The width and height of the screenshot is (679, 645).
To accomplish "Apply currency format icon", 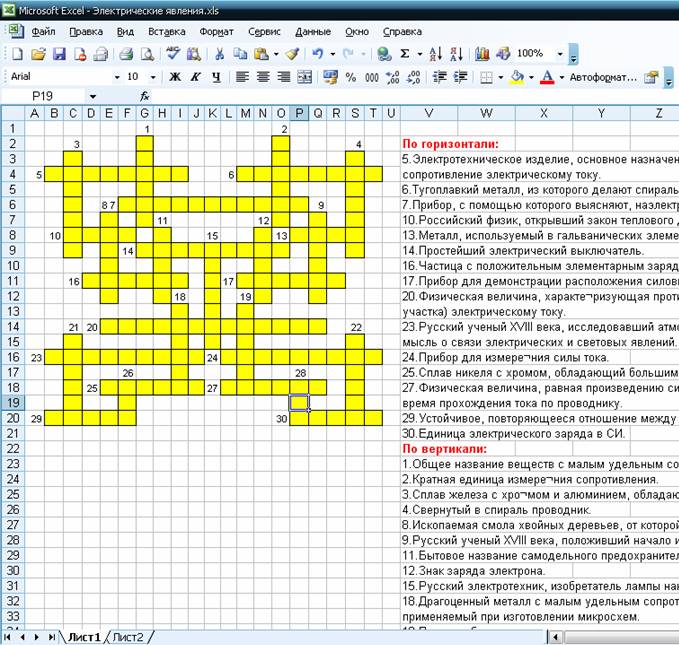I will [x=330, y=77].
